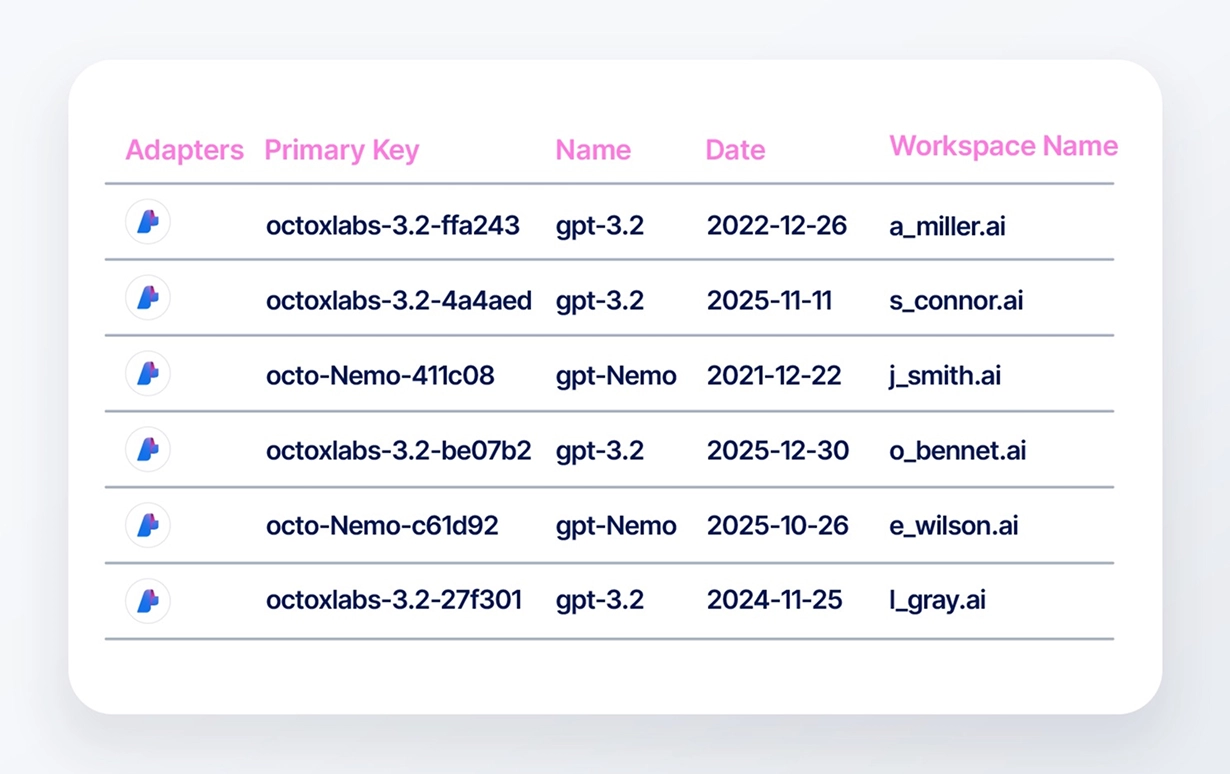Select the workspace e_wilson.ai
Viewport: 1230px width, 774px height.
954,527
